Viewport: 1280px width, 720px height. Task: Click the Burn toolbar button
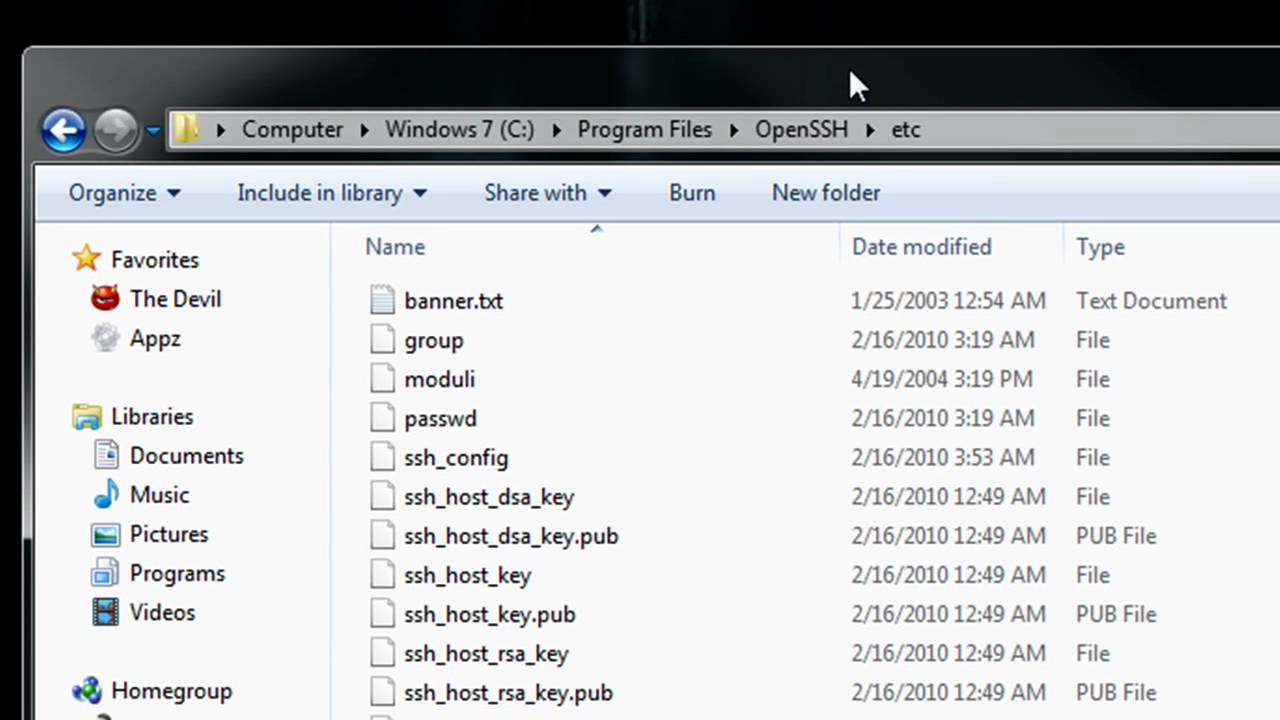pos(692,193)
